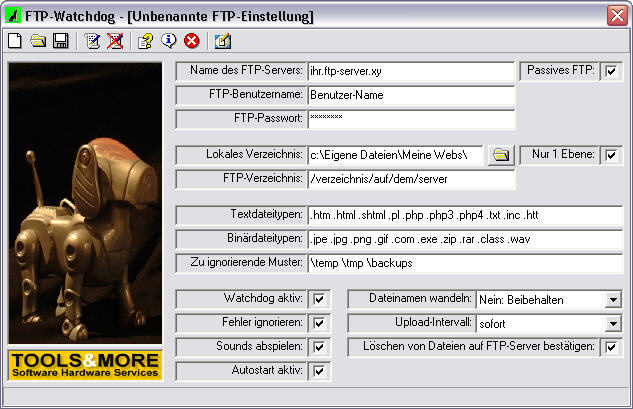633x409 pixels.
Task: Expand the Upload-Intervall dropdown arrow
Action: pos(613,323)
